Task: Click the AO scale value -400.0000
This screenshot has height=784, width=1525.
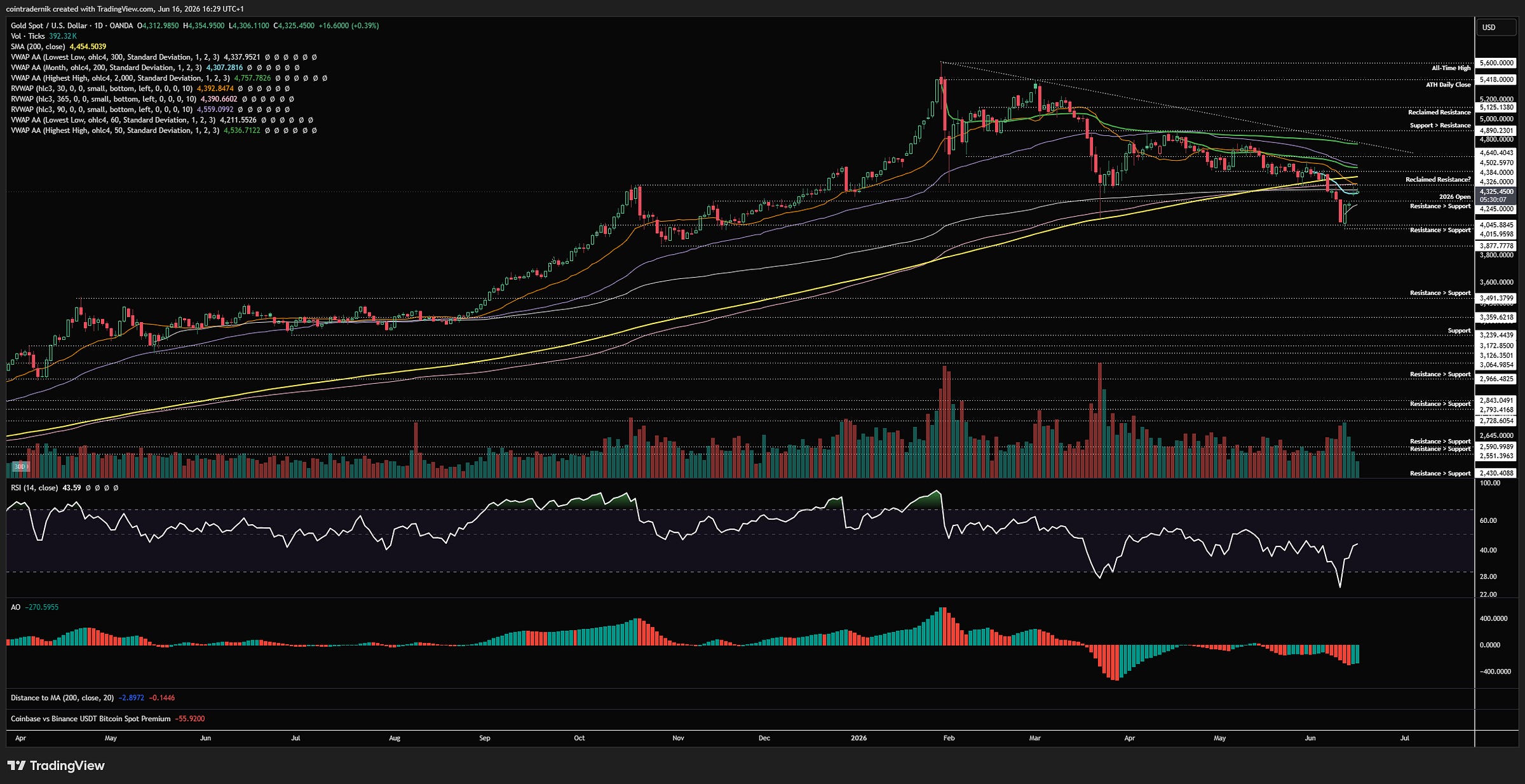Action: pyautogui.click(x=1495, y=672)
